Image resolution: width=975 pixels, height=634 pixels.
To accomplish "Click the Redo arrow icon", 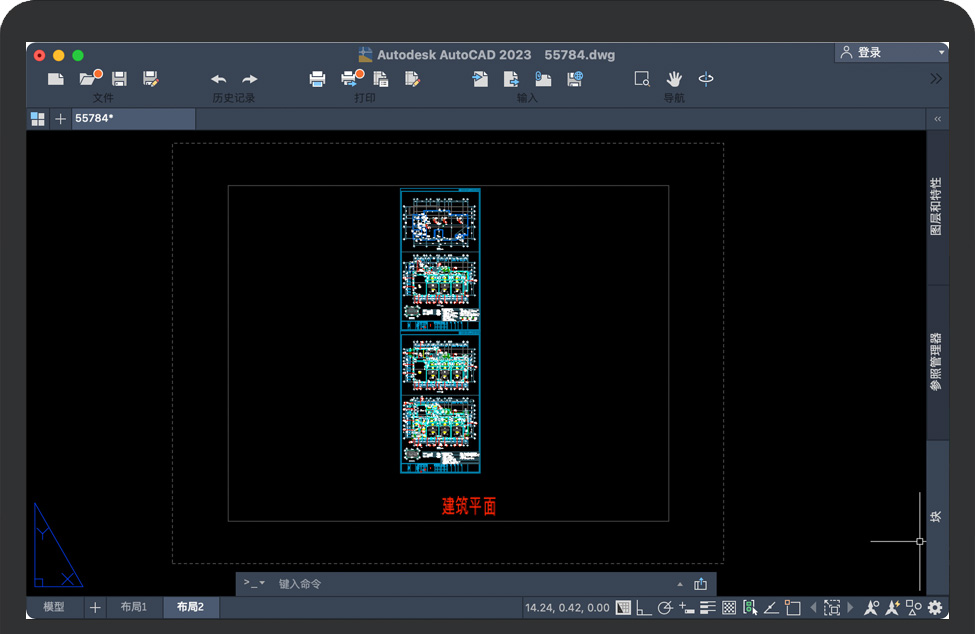I will click(x=250, y=79).
